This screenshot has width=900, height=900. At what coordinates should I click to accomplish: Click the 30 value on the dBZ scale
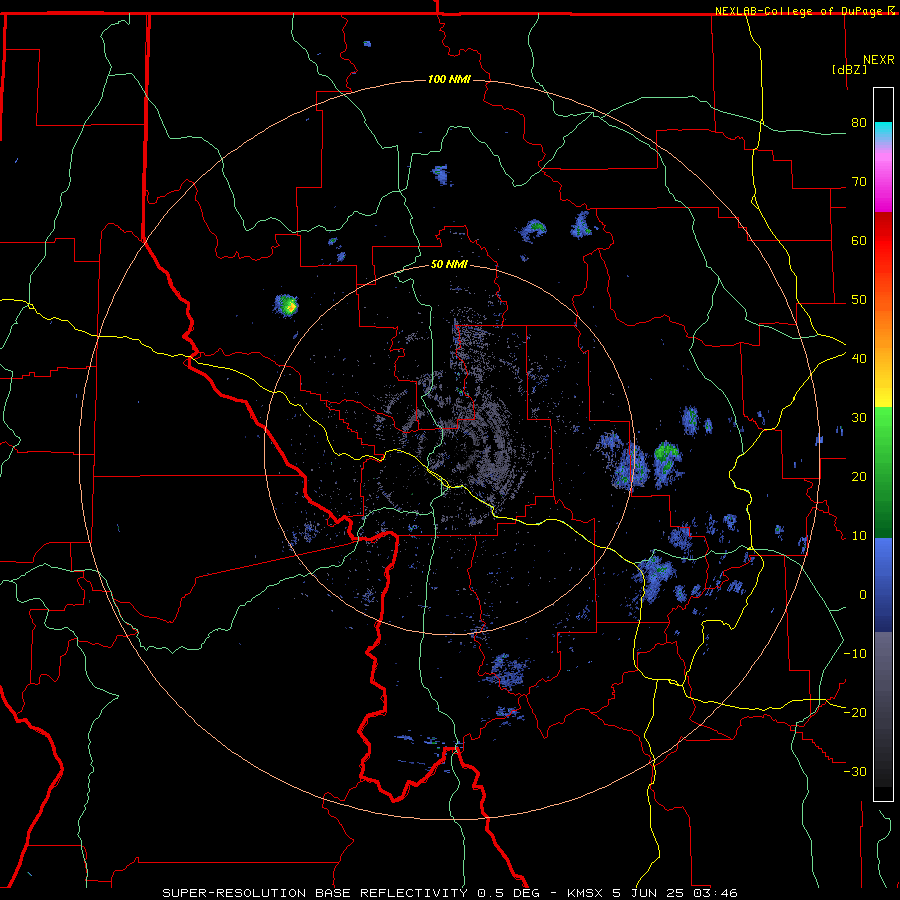pos(859,418)
